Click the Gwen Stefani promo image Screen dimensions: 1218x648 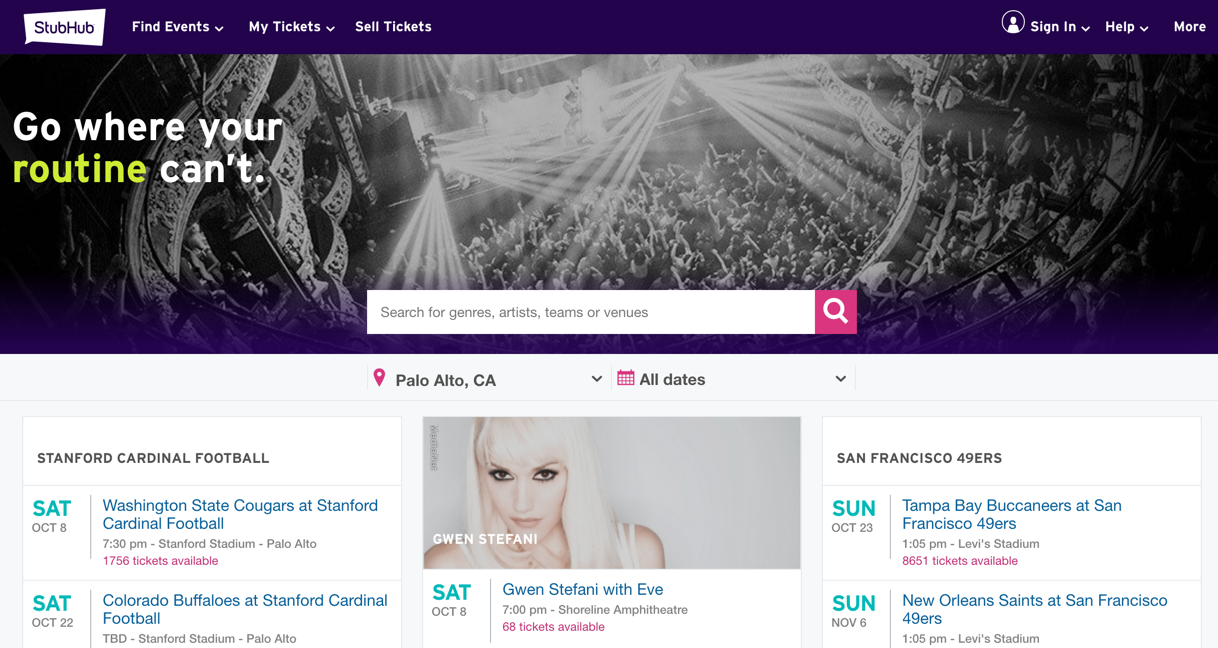[x=611, y=493]
